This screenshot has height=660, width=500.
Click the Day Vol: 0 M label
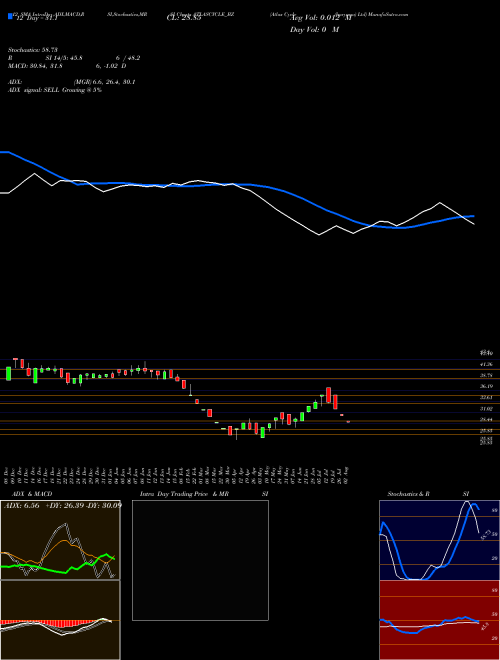point(314,30)
